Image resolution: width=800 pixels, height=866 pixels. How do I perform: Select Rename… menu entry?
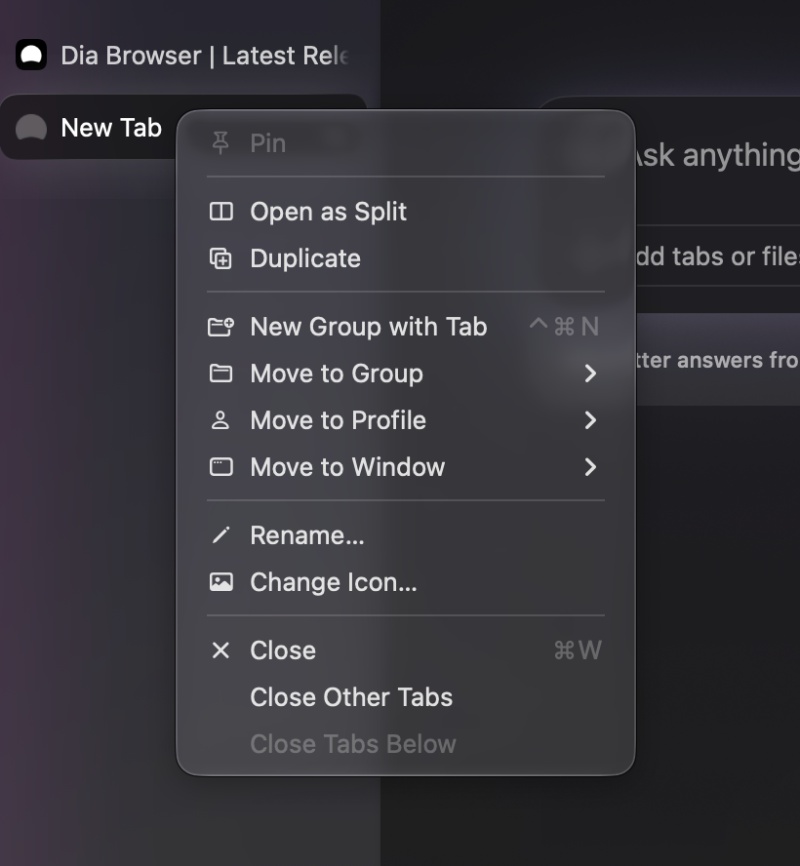(x=406, y=535)
